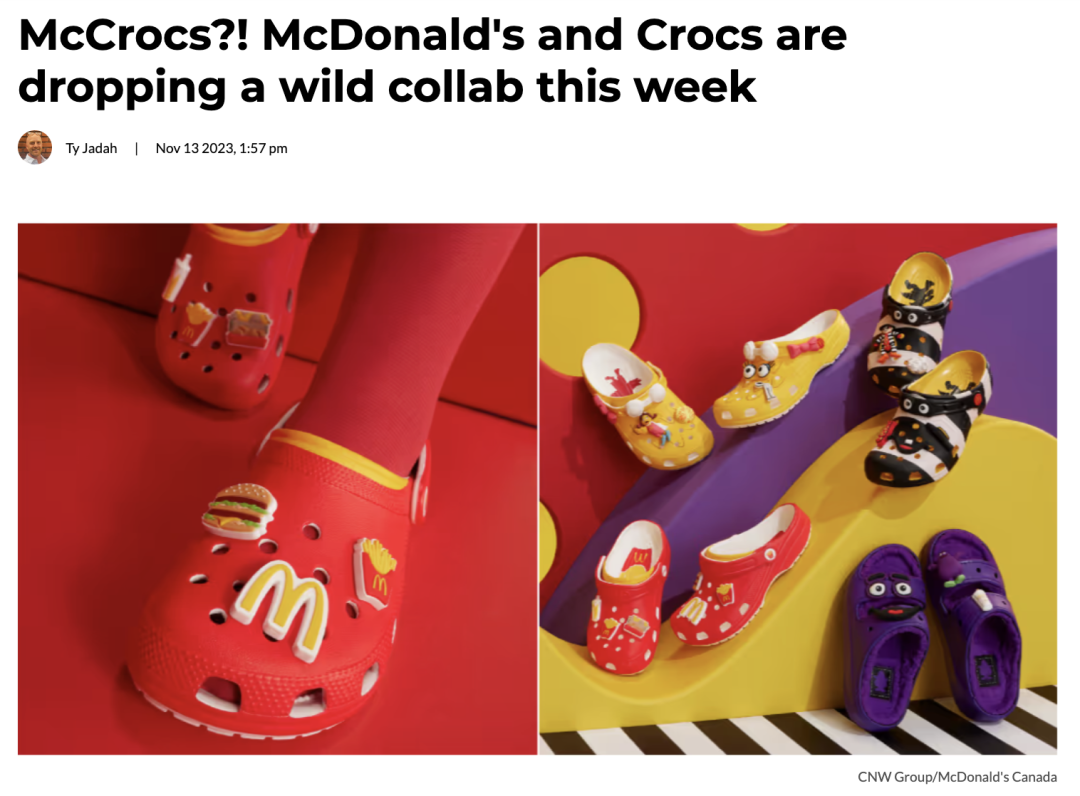The image size is (1080, 796).
Task: Click the author's avatar photo
Action: click(34, 147)
